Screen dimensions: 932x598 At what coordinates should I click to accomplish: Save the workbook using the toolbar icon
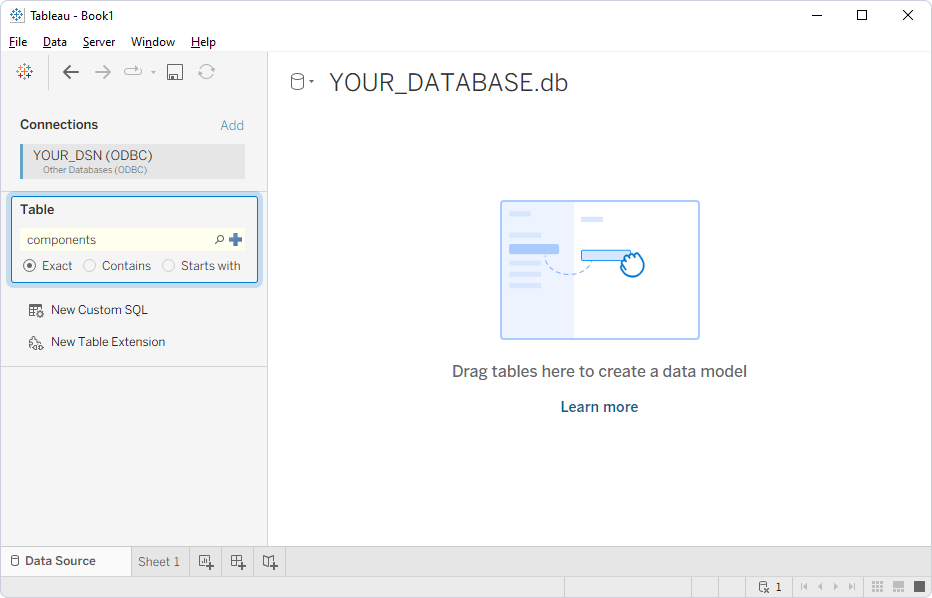pyautogui.click(x=174, y=71)
